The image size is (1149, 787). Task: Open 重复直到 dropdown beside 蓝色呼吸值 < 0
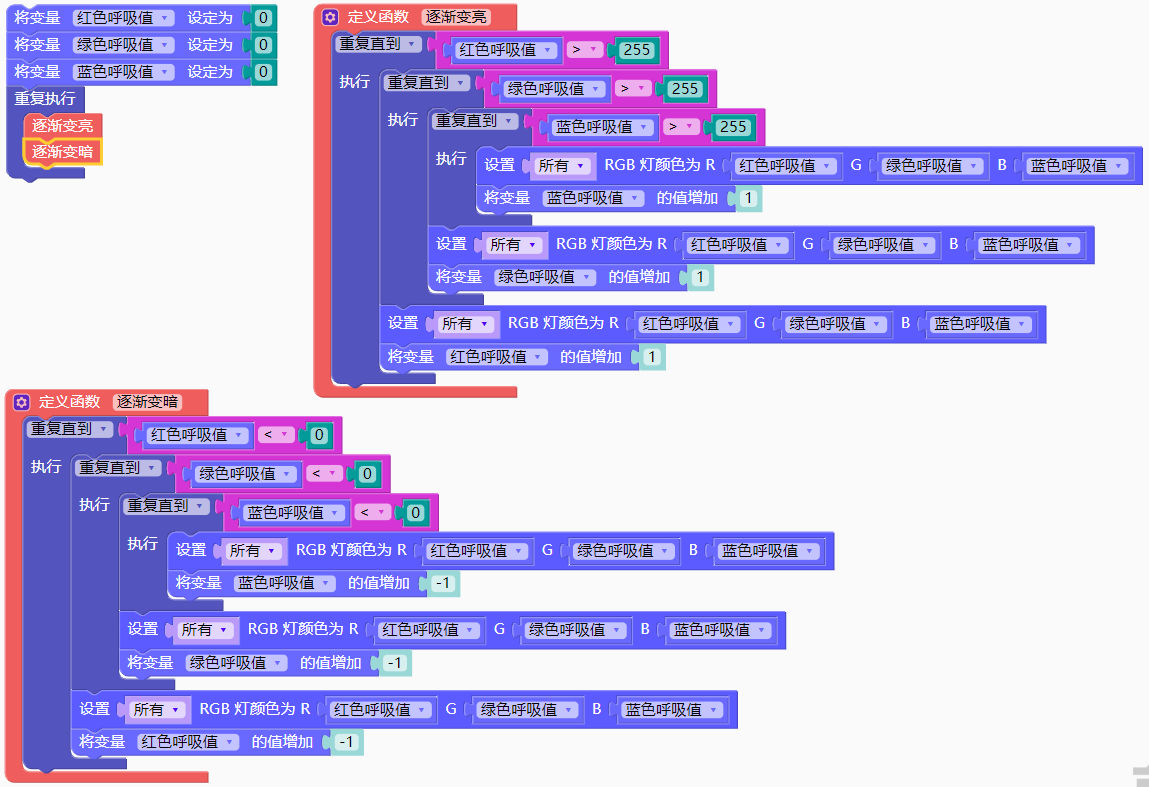pyautogui.click(x=166, y=506)
